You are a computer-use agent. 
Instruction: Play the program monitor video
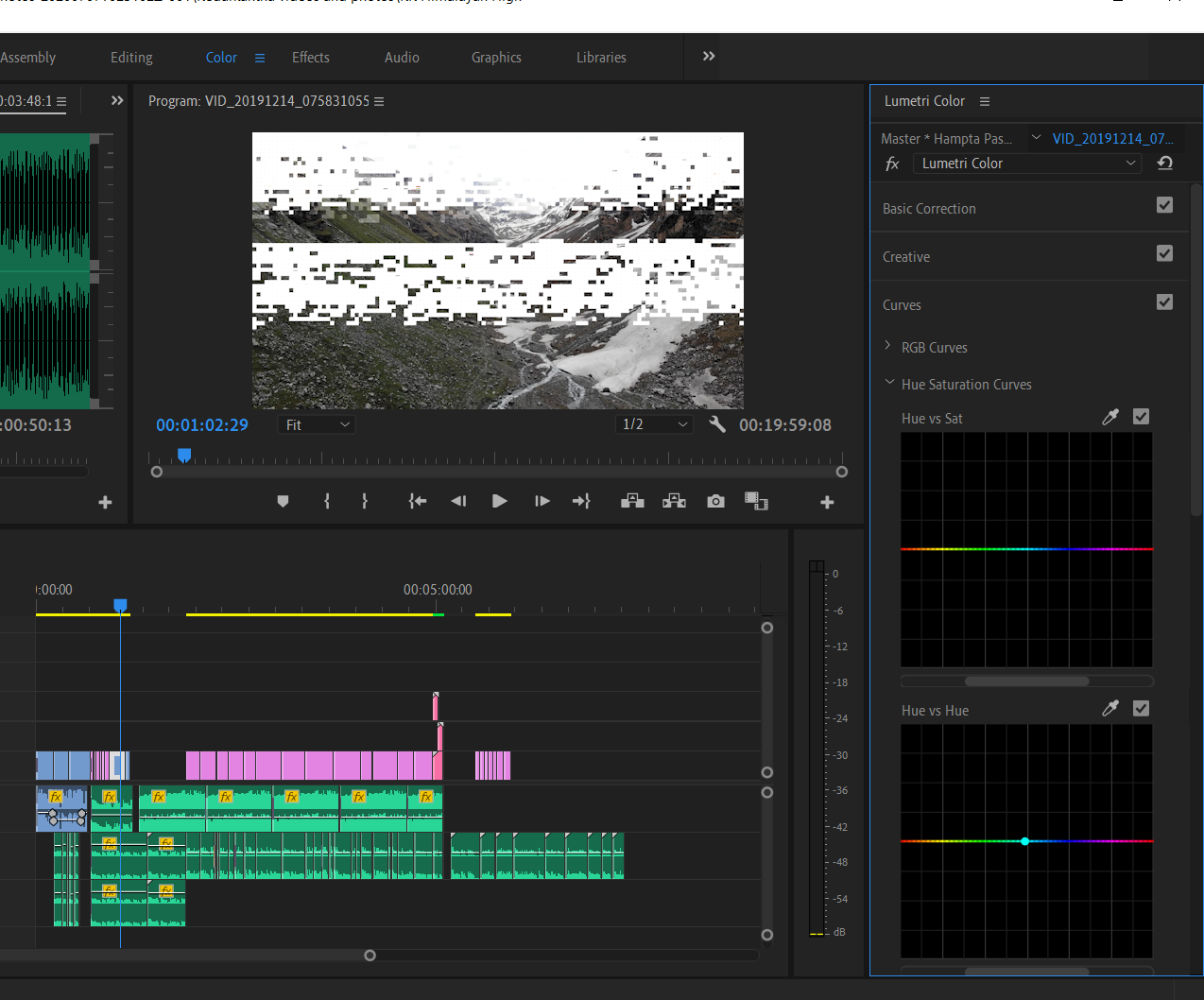[500, 501]
